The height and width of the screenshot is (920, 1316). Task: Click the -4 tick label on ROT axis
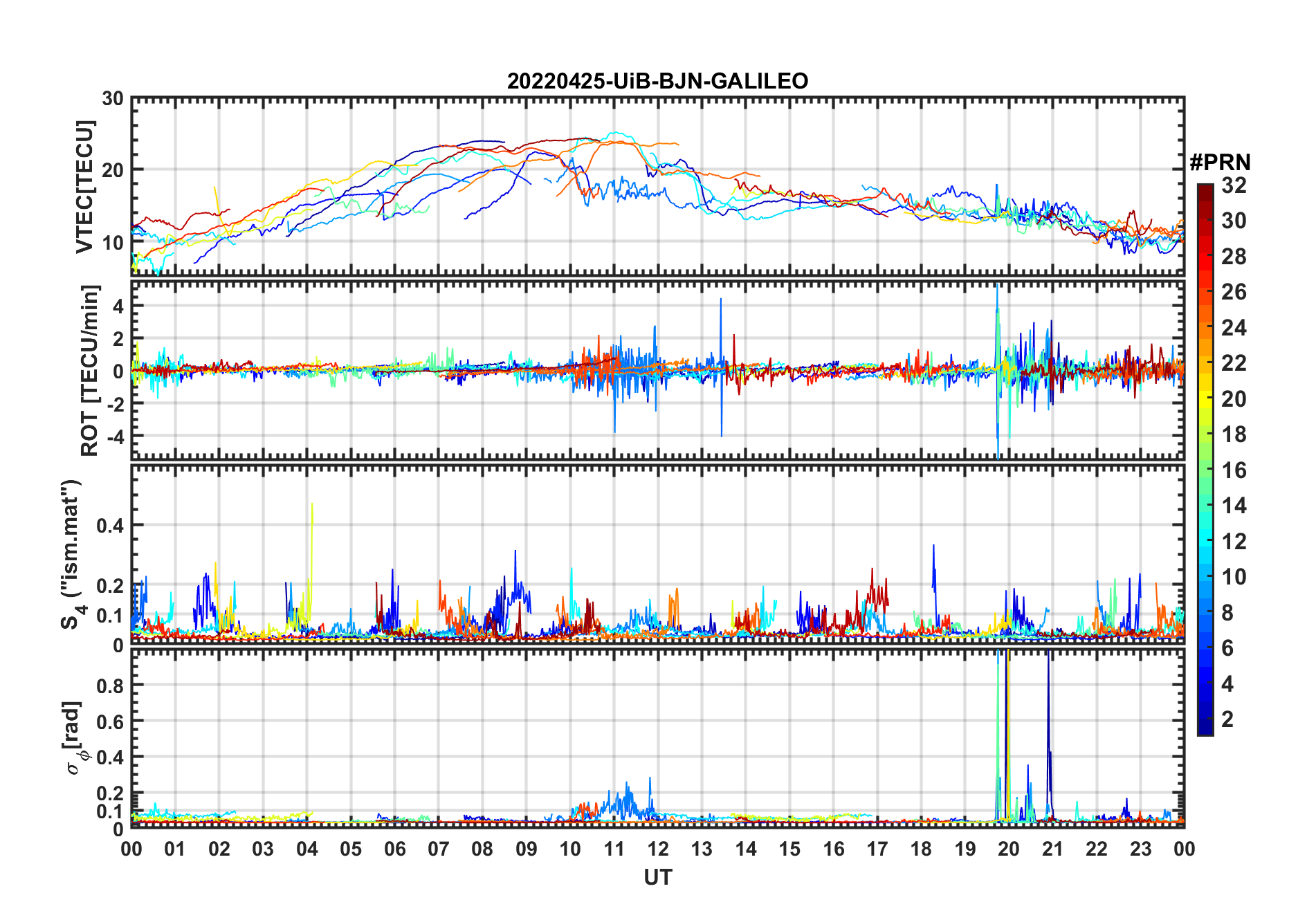[113, 436]
